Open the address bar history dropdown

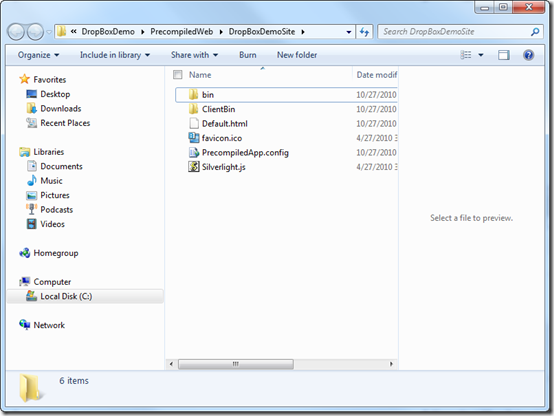tap(349, 32)
